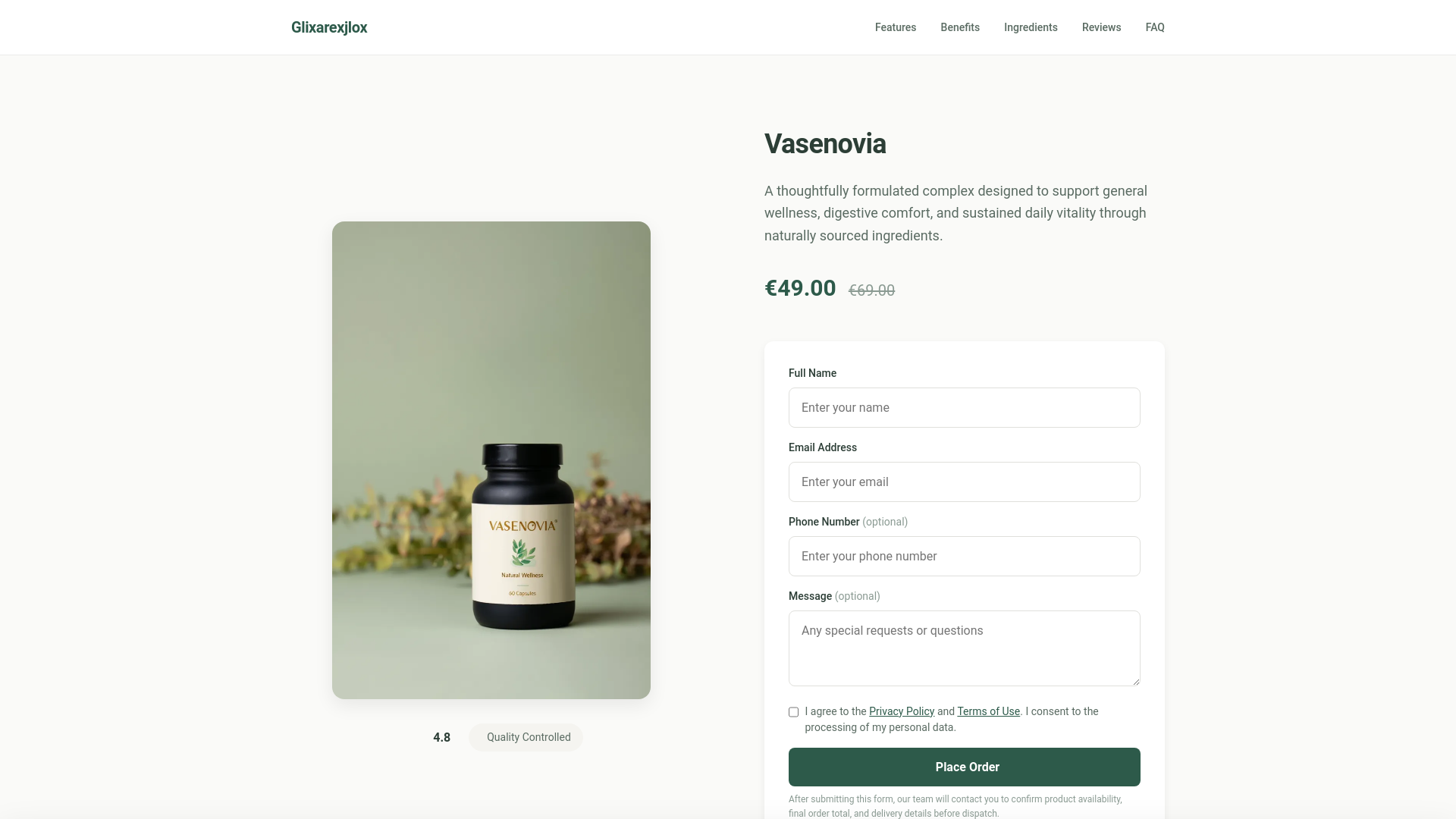Open the Reviews nav link
Screen dimensions: 1456x819
(1101, 27)
